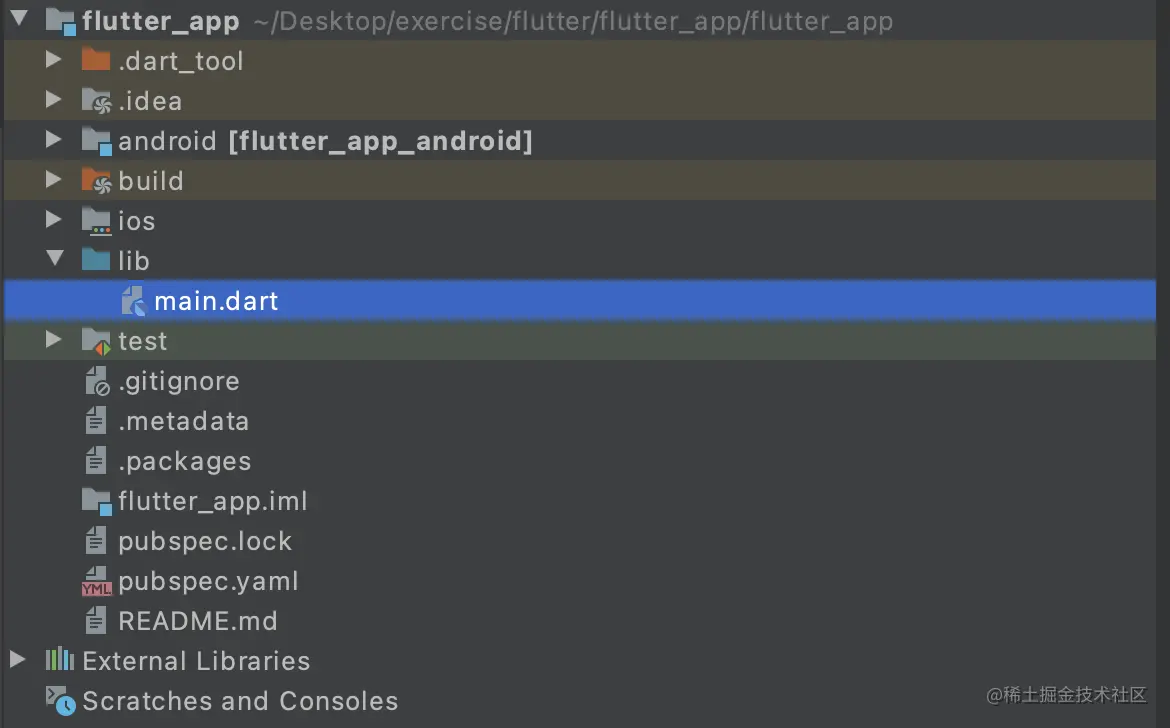Screen dimensions: 1170x728
Task: Click the ios folder icon
Action: [x=96, y=221]
